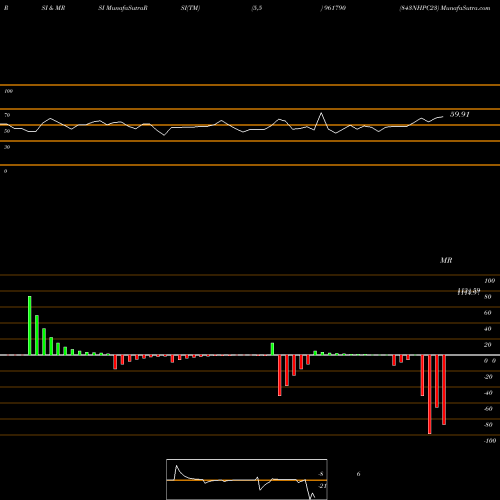Click the MR axis label 40
This screenshot has height=500, width=500.
click(488, 329)
